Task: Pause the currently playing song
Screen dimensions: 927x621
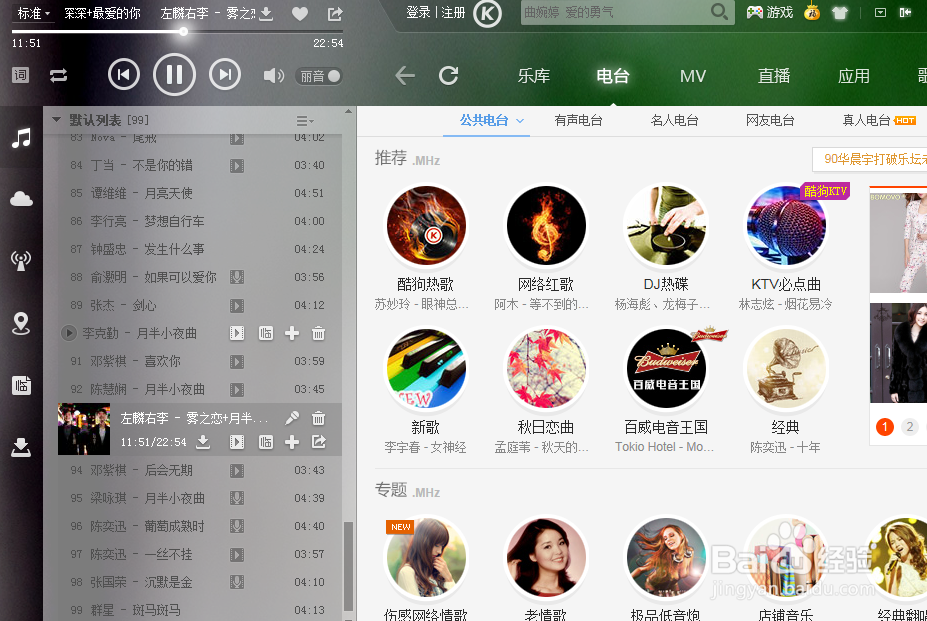Action: (x=174, y=75)
